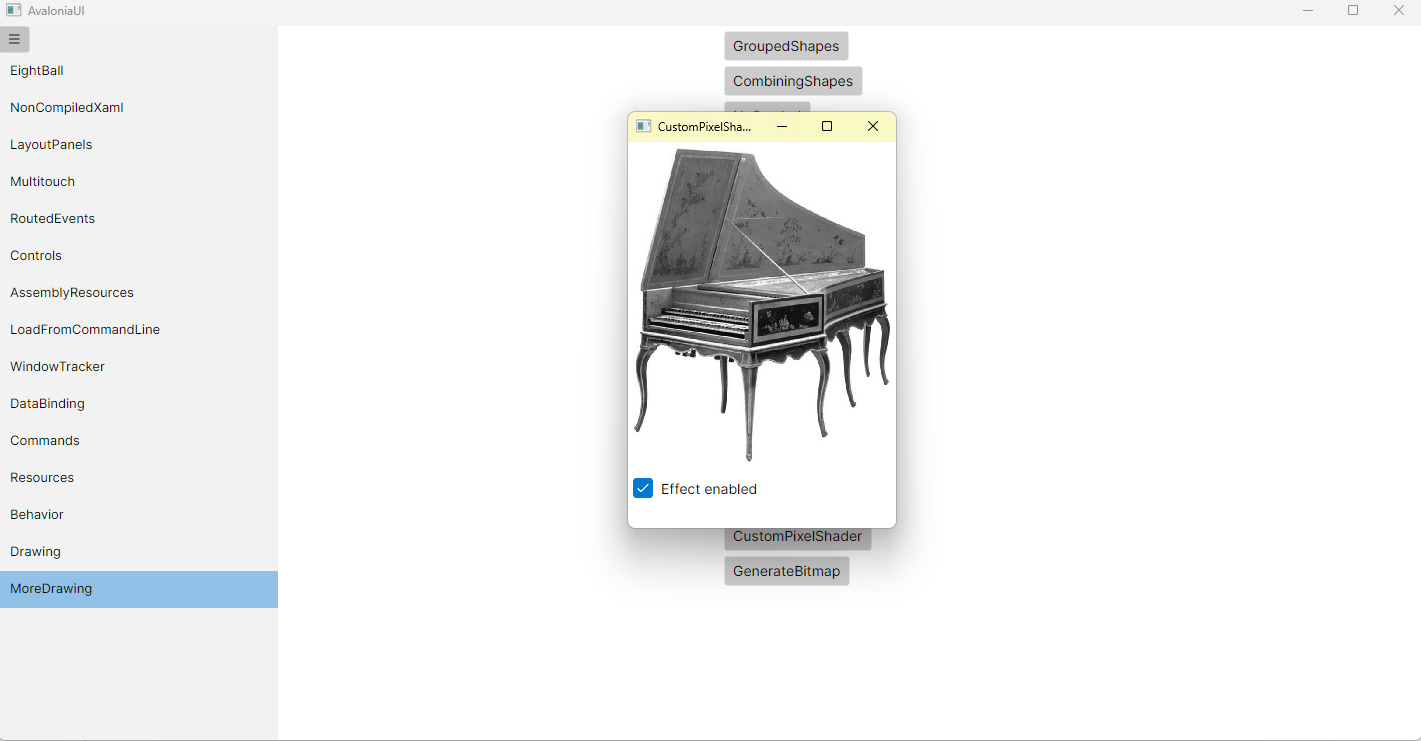Go to the Commands page
Screen dimensions: 1421x741
pos(139,441)
